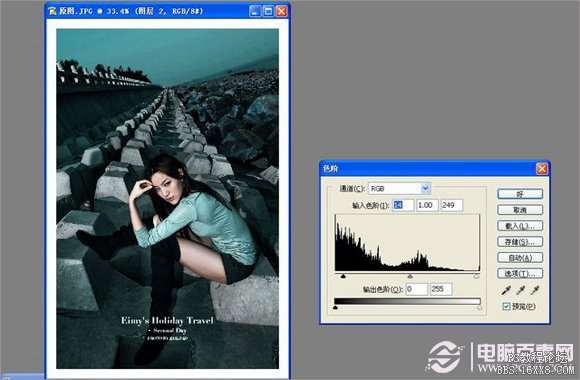
Task: Select the input midtone gray slider under histogram
Action: [x=410, y=276]
